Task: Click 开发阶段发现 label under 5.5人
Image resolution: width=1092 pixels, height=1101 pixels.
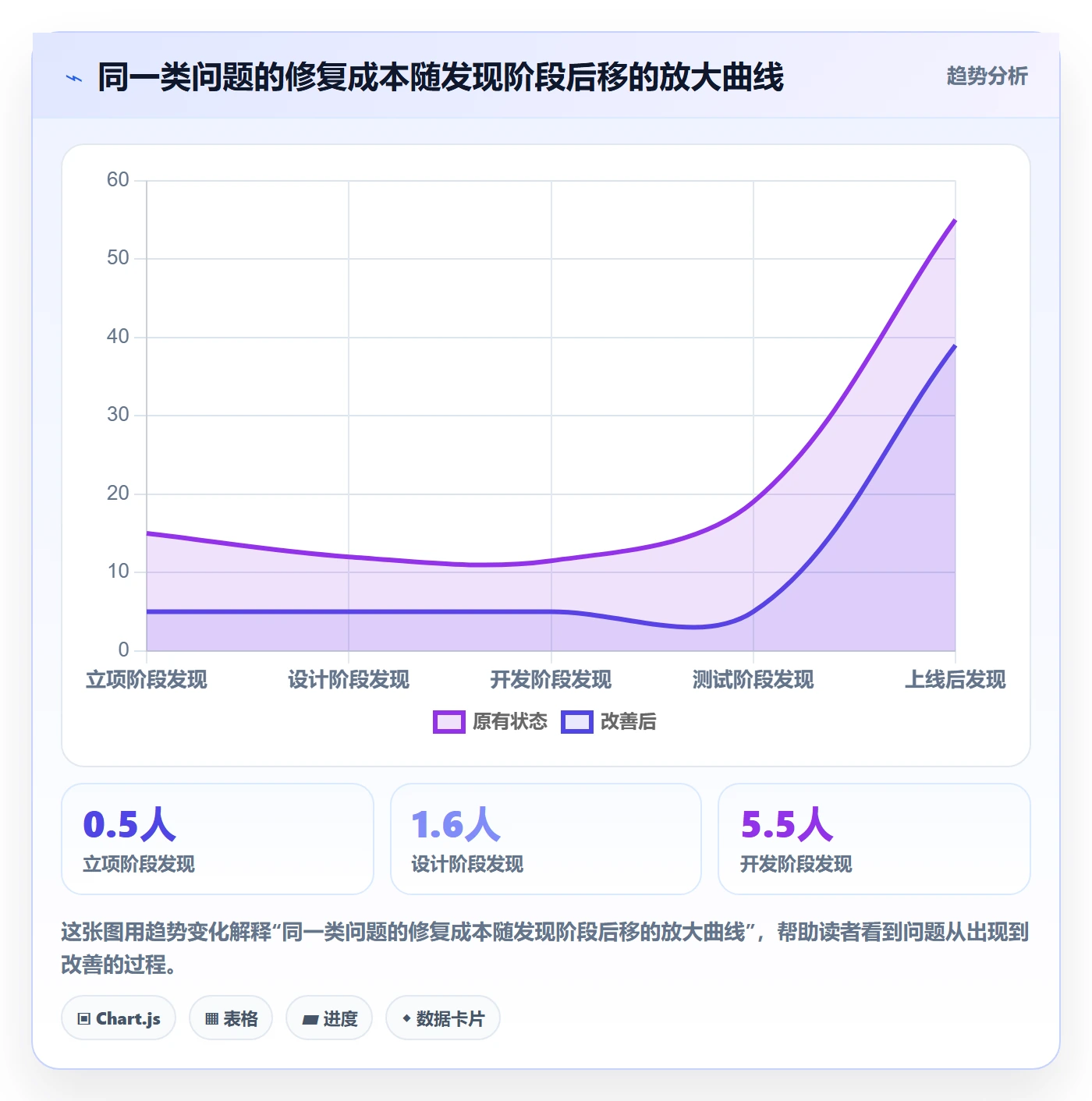Action: pyautogui.click(x=796, y=864)
